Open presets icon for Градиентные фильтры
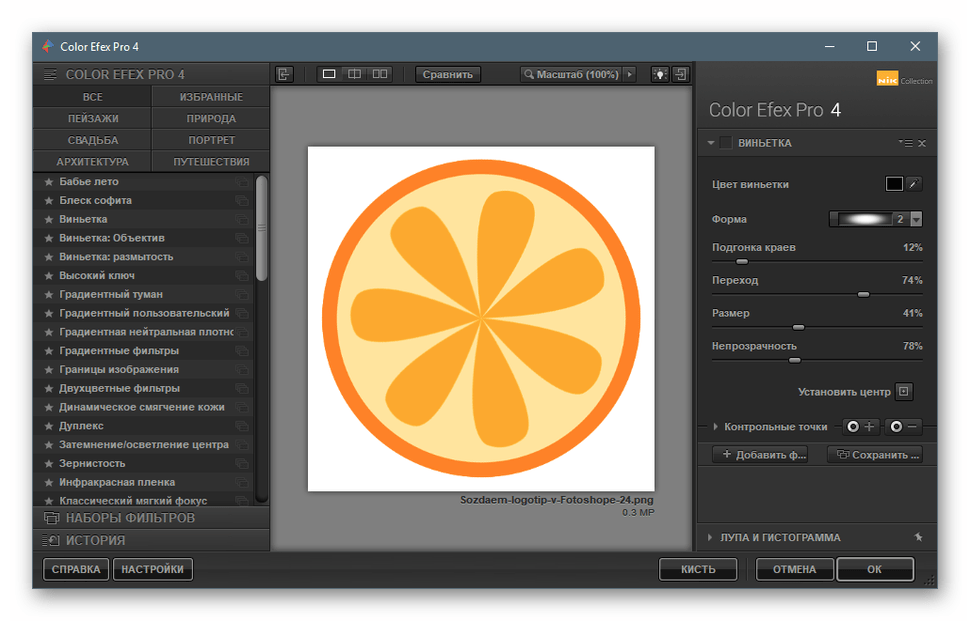This screenshot has width=970, height=621. click(242, 351)
